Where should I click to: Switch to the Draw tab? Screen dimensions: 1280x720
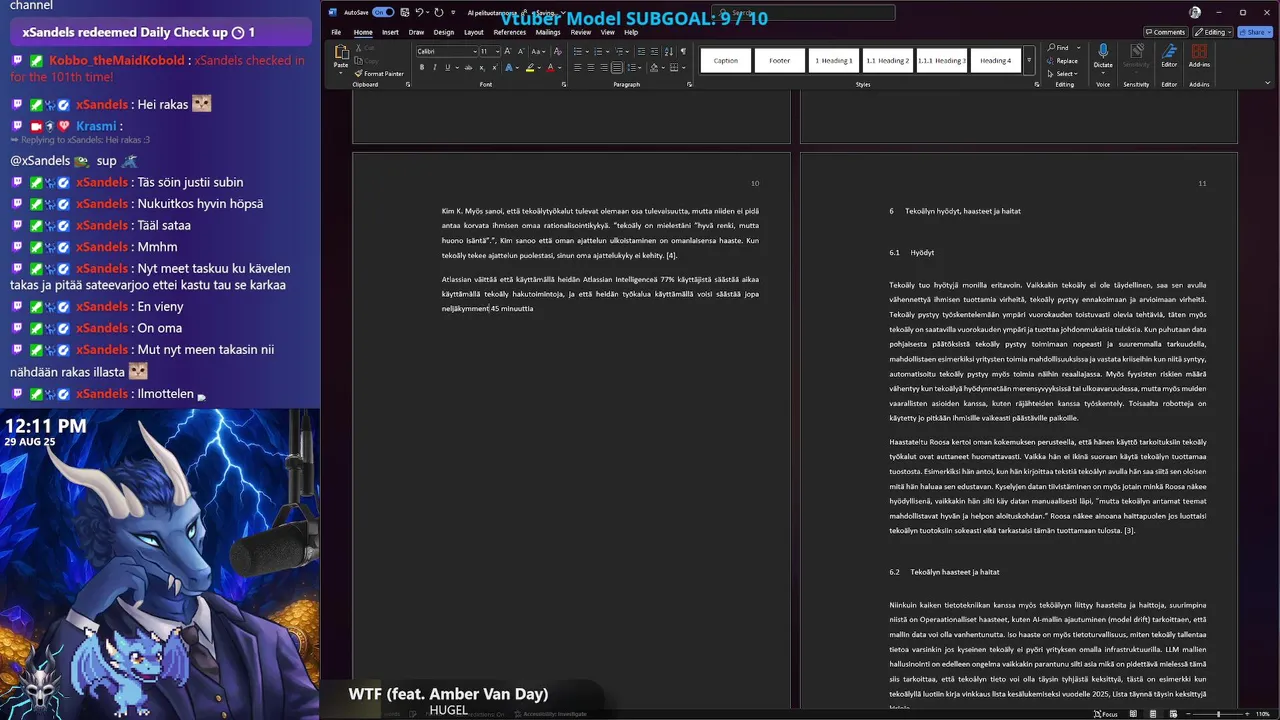point(416,32)
